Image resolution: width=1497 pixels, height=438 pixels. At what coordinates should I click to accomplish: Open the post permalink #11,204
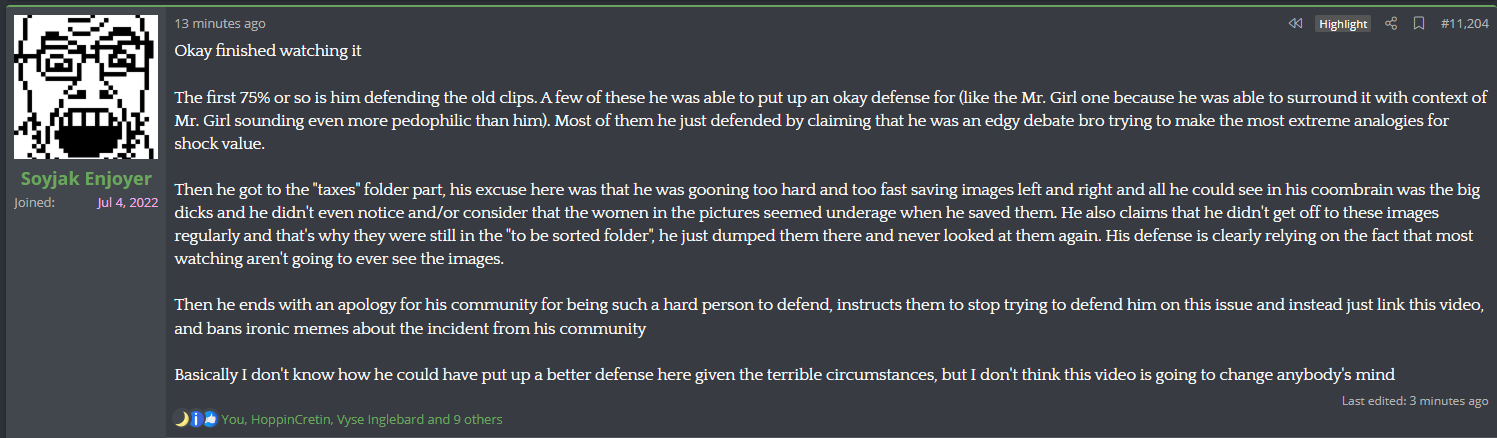pos(1464,24)
